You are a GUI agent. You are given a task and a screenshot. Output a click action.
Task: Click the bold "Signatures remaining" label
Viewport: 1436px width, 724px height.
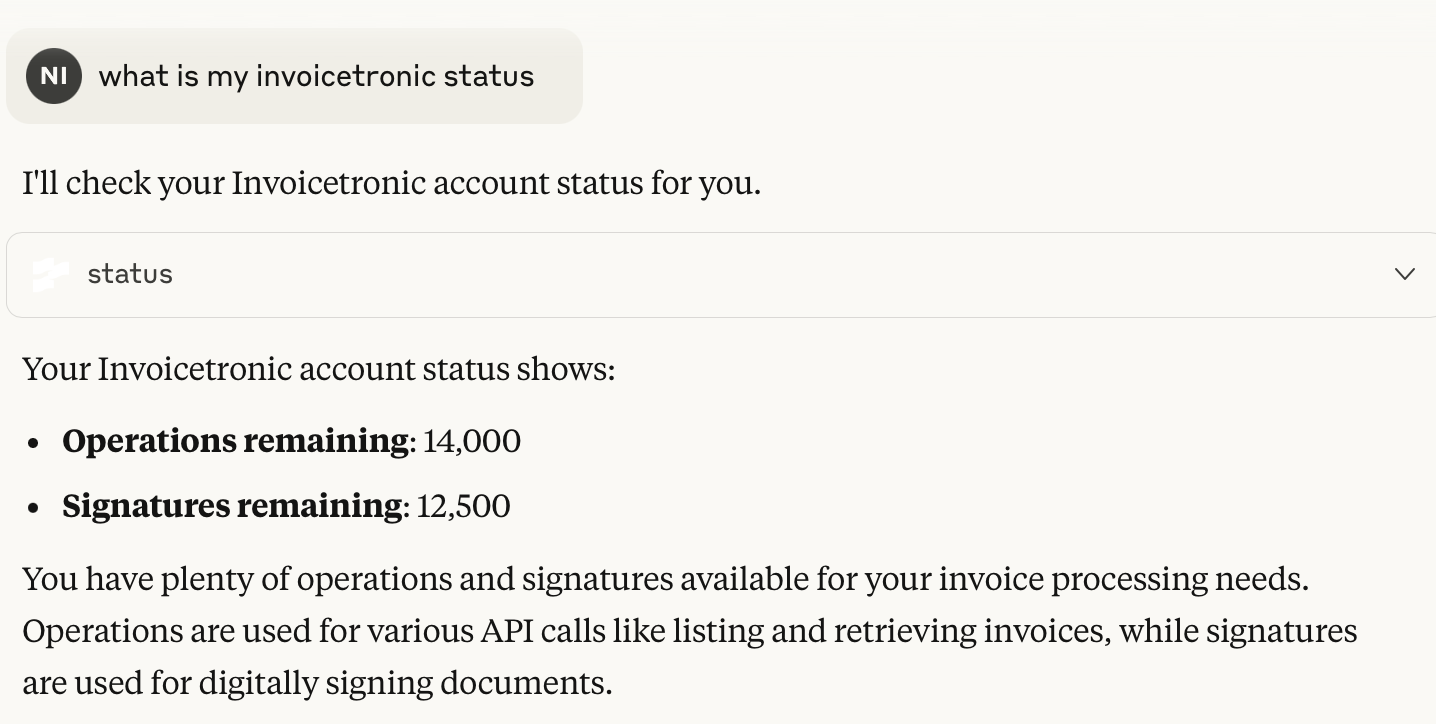pos(232,506)
